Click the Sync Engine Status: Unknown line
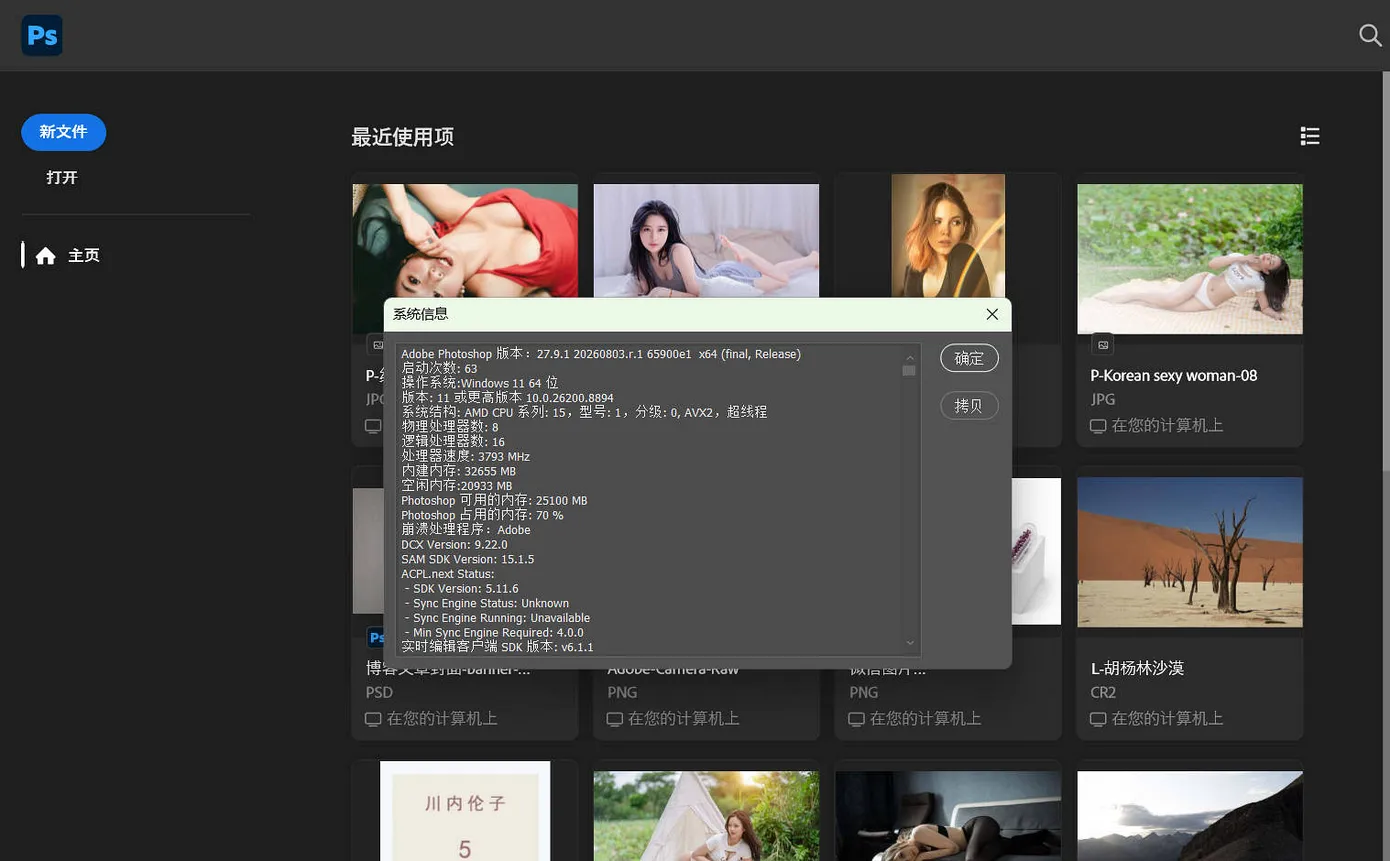The width and height of the screenshot is (1390, 861). tap(487, 604)
